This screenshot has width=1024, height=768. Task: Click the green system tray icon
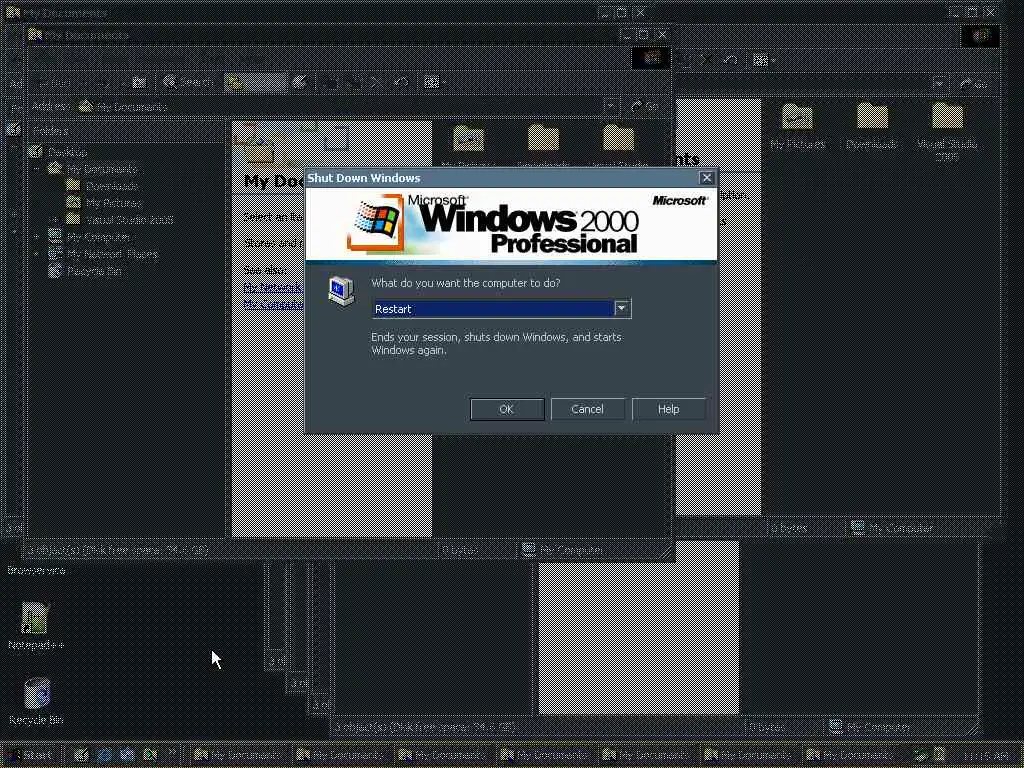click(x=921, y=755)
